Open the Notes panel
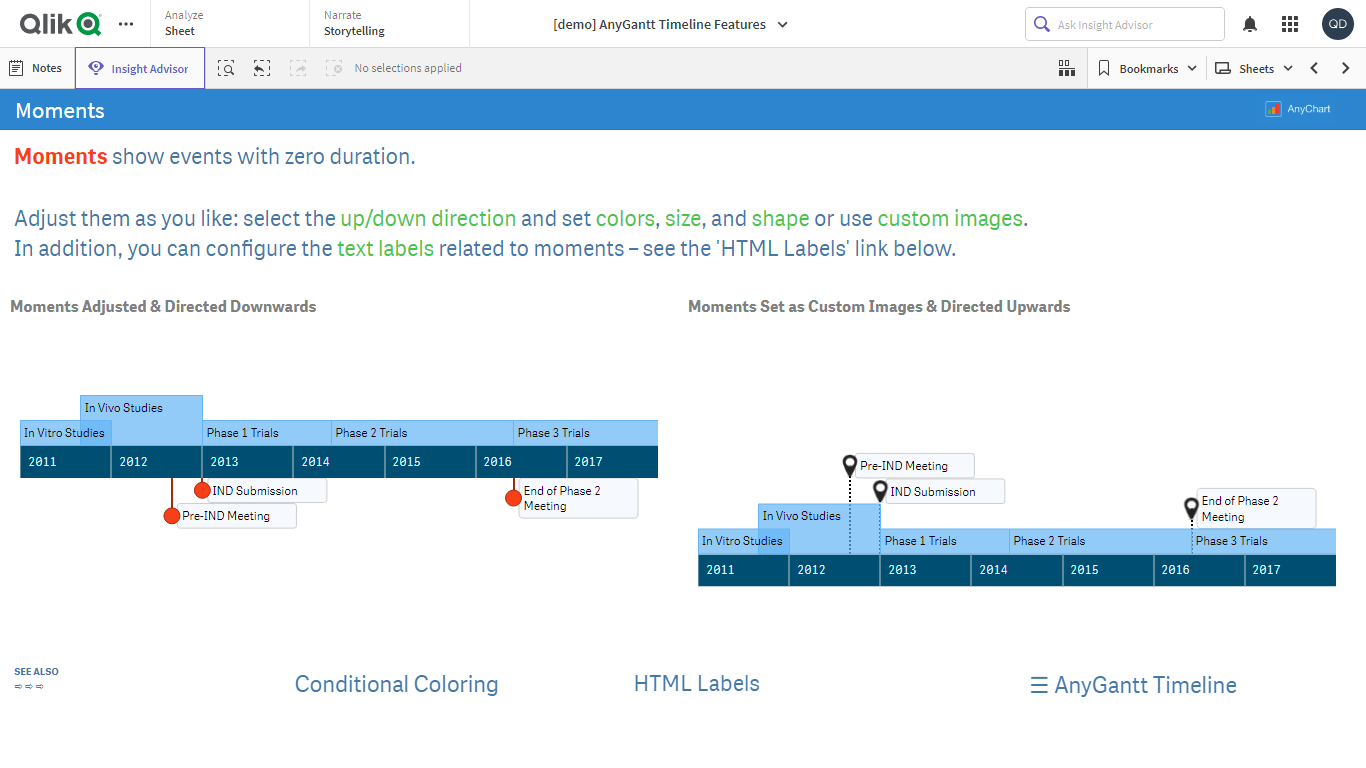The height and width of the screenshot is (768, 1366). coord(36,68)
